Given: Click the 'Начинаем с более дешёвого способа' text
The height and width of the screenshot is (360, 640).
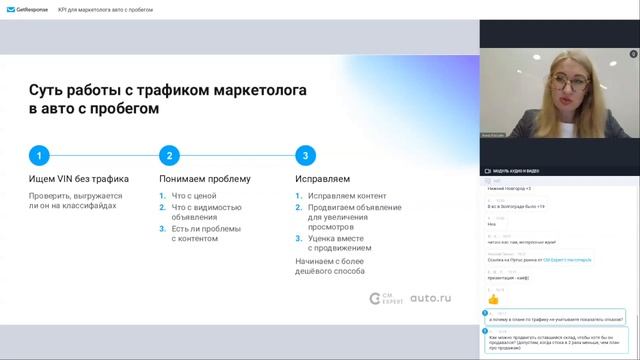Looking at the screenshot, I should (330, 266).
